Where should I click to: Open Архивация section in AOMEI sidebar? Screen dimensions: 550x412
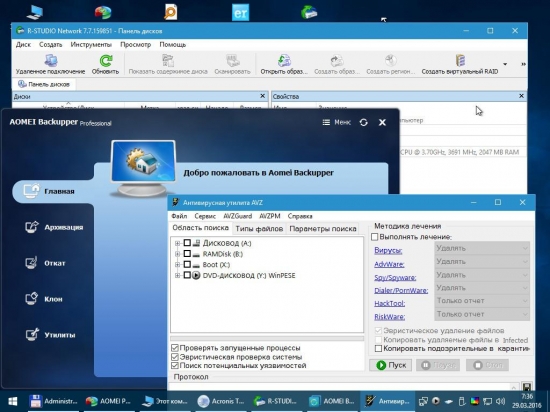[x=54, y=227]
